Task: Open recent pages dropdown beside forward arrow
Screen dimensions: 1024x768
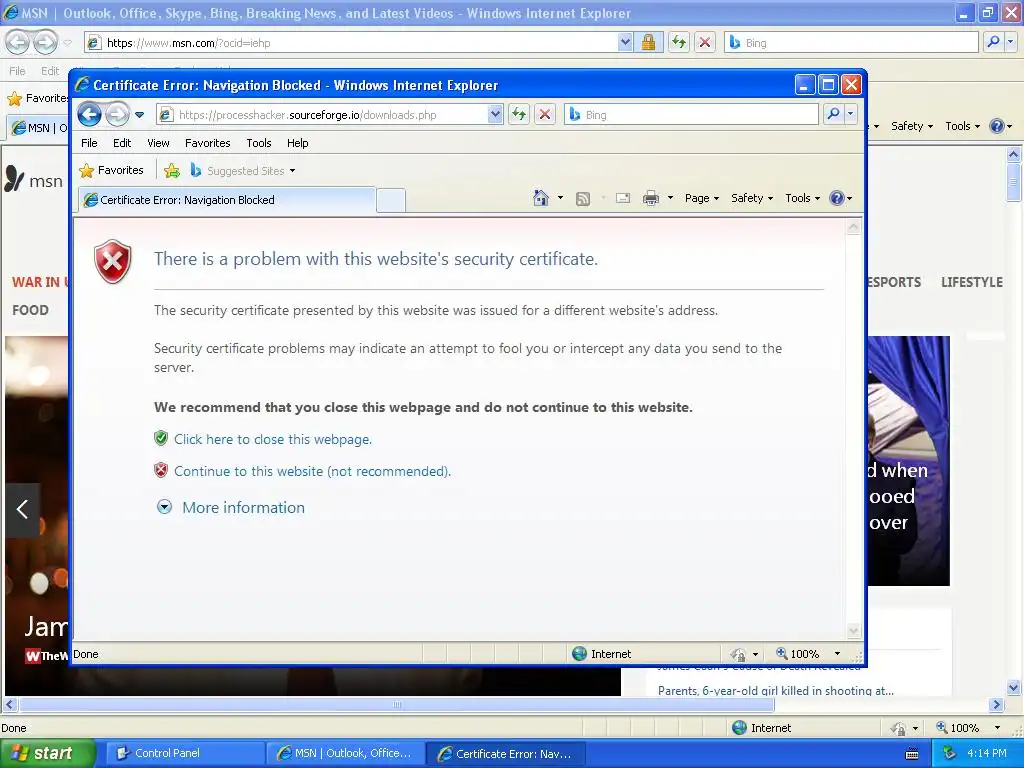Action: point(139,115)
